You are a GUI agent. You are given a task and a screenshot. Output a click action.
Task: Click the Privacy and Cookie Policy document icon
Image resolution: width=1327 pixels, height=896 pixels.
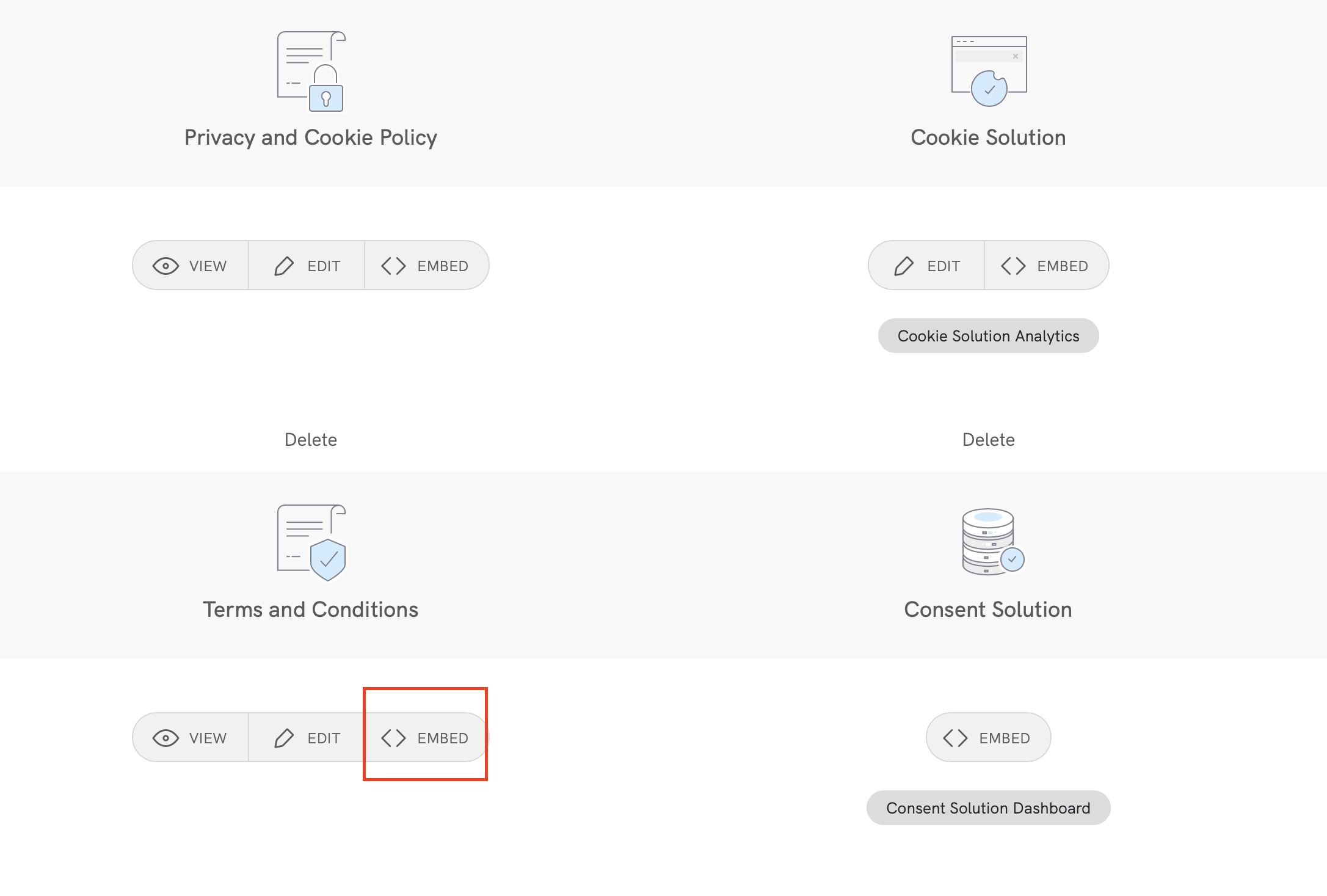tap(311, 71)
